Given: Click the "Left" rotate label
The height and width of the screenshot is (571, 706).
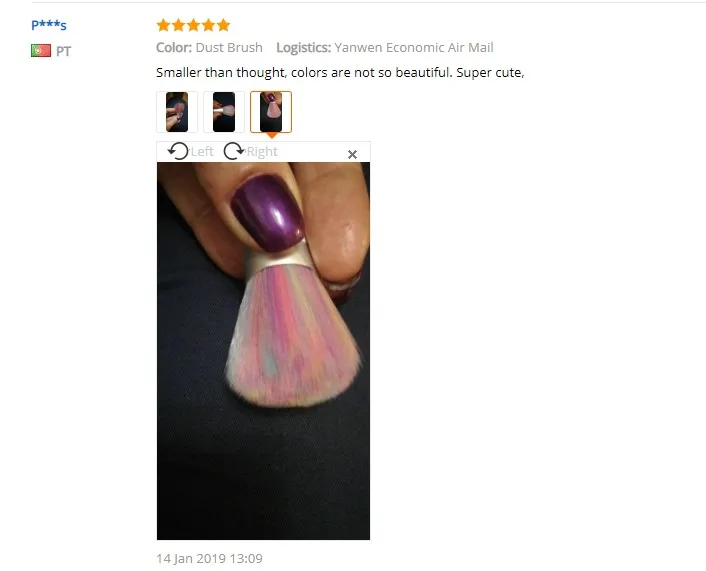Looking at the screenshot, I should (x=202, y=152).
